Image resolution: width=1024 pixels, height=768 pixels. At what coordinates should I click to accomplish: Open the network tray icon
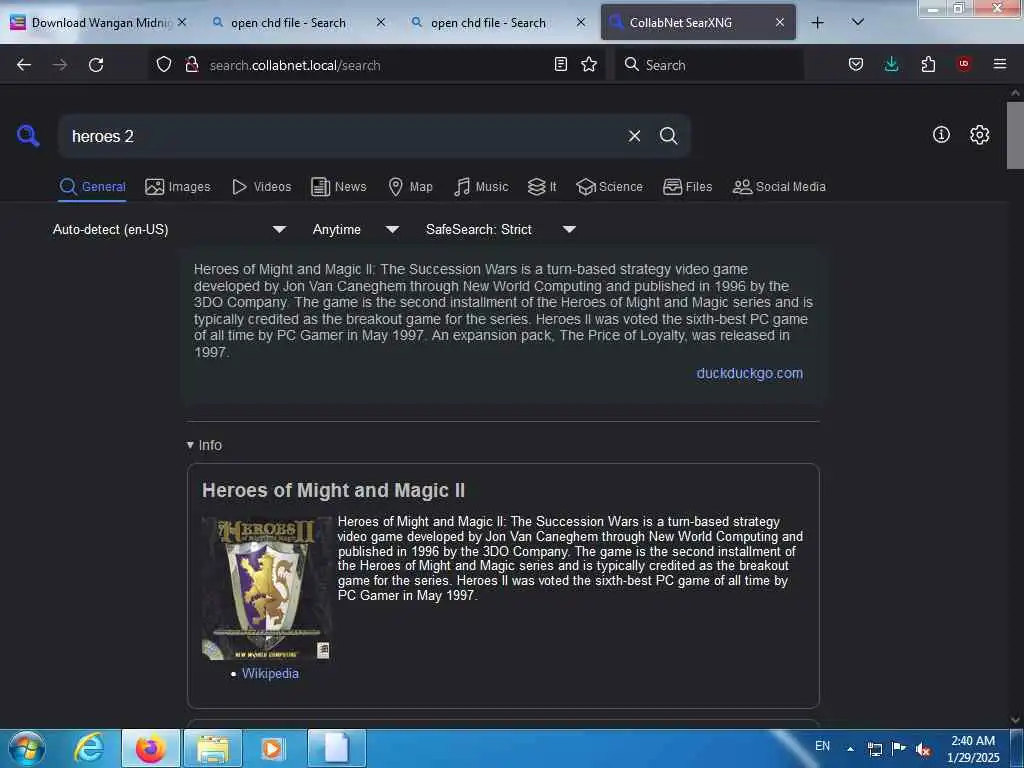(874, 749)
